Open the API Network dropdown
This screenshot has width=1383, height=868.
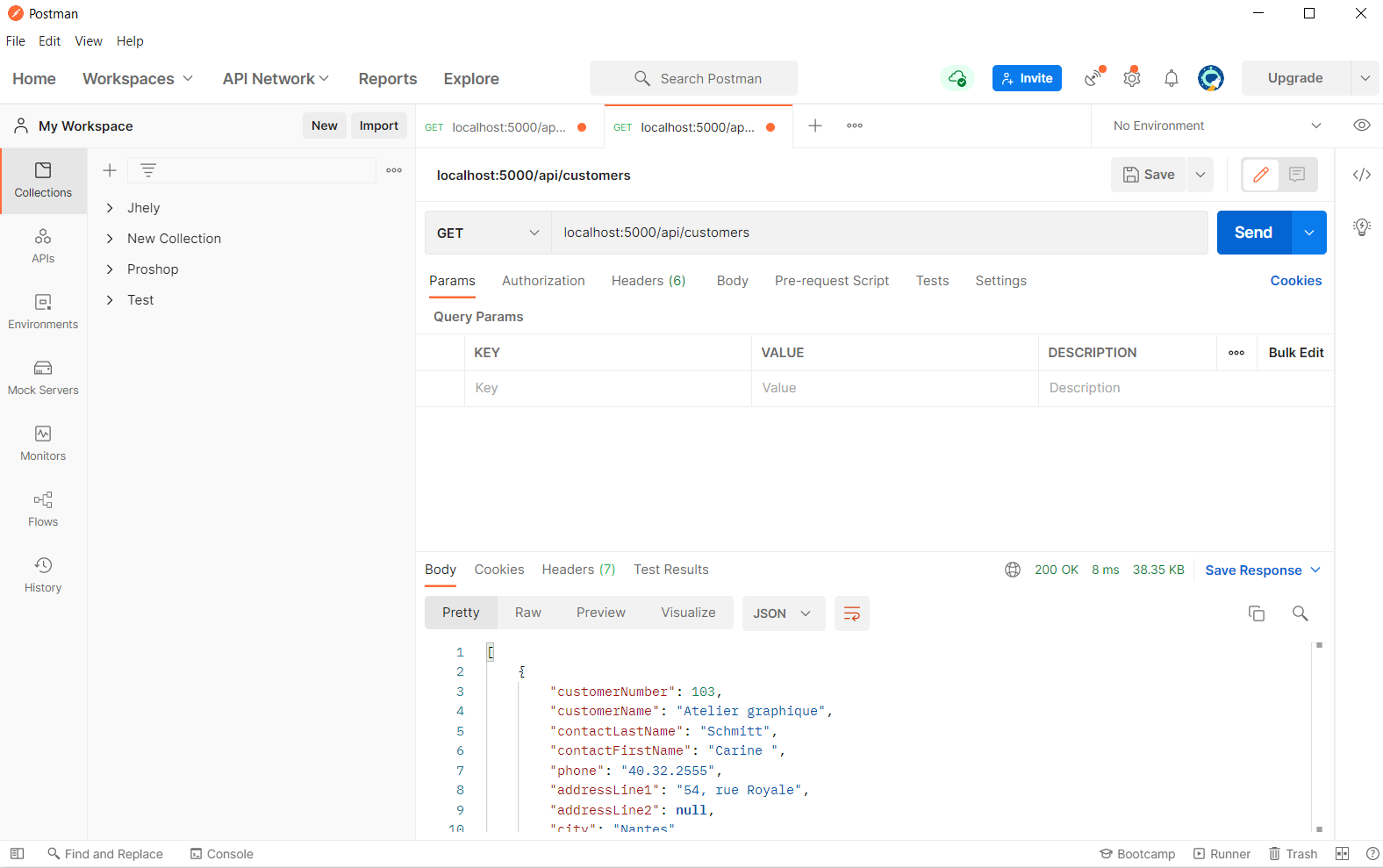[276, 78]
